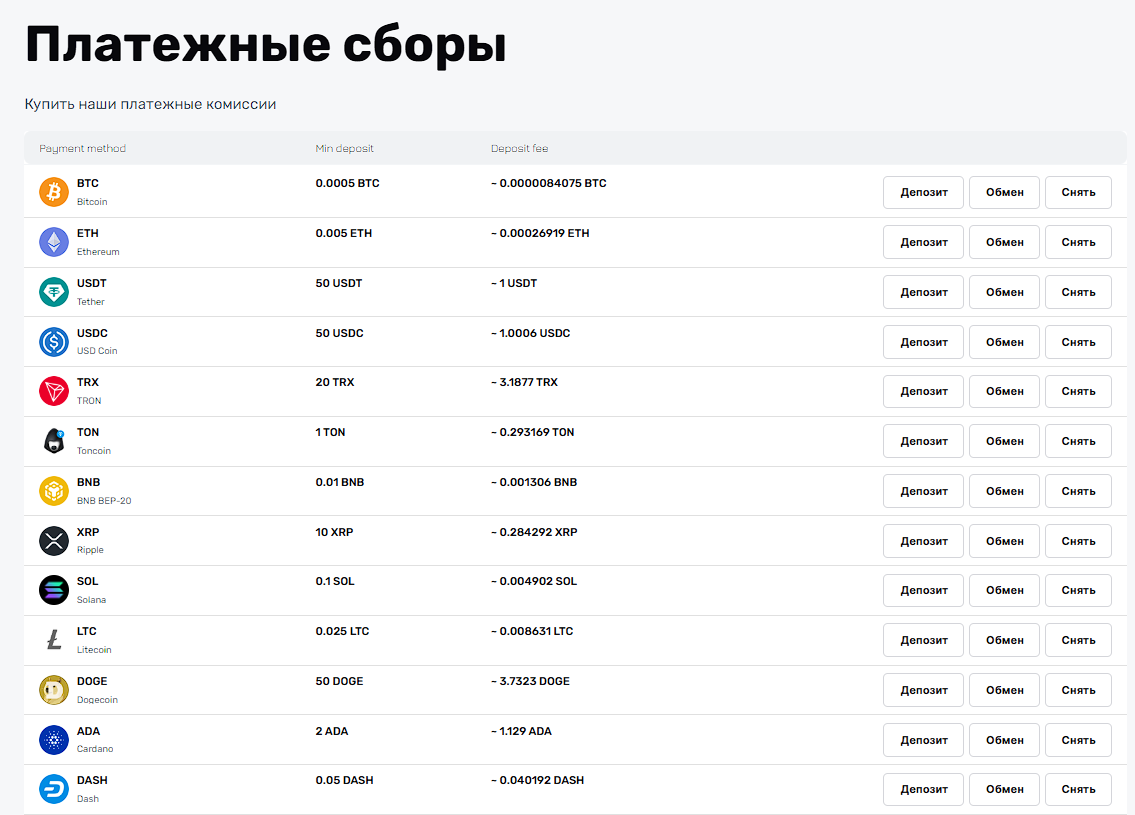Click Снять in the TON row
This screenshot has height=815, width=1135.
[x=1079, y=442]
